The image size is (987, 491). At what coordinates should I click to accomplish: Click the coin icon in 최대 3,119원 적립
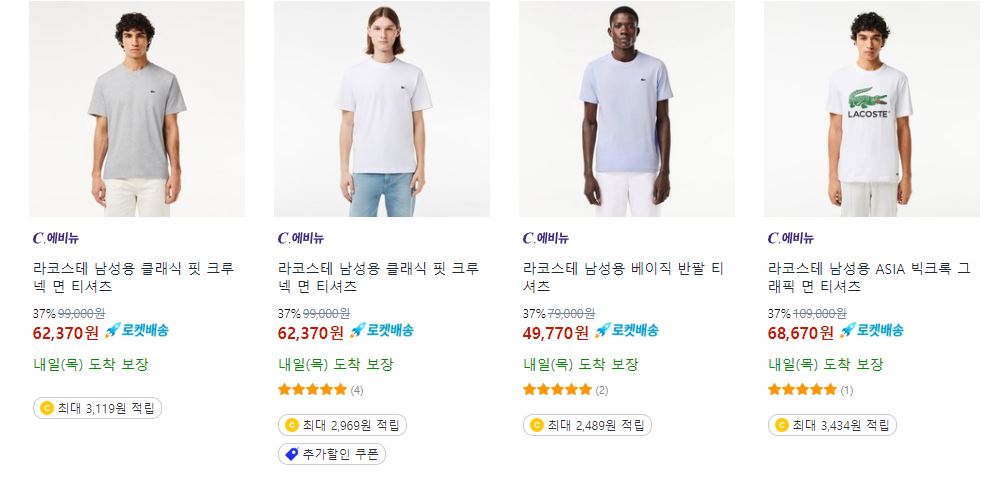point(47,408)
